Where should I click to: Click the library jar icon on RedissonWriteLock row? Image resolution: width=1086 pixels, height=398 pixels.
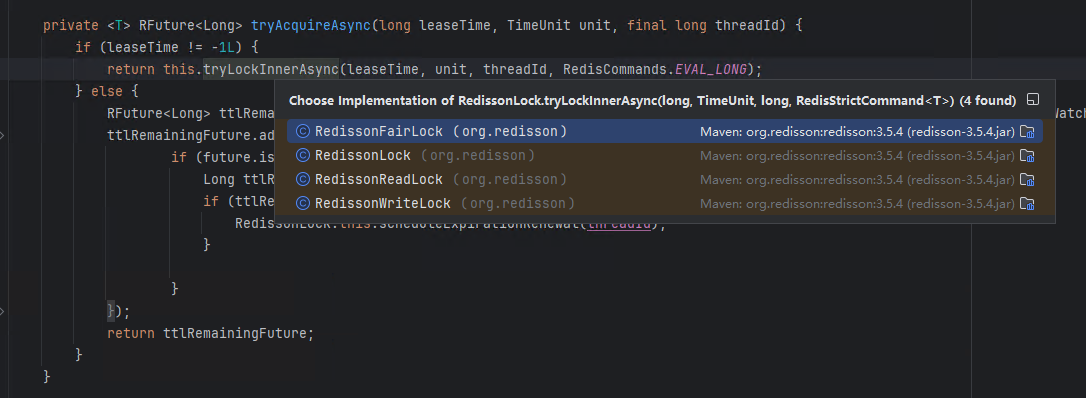(x=1027, y=203)
